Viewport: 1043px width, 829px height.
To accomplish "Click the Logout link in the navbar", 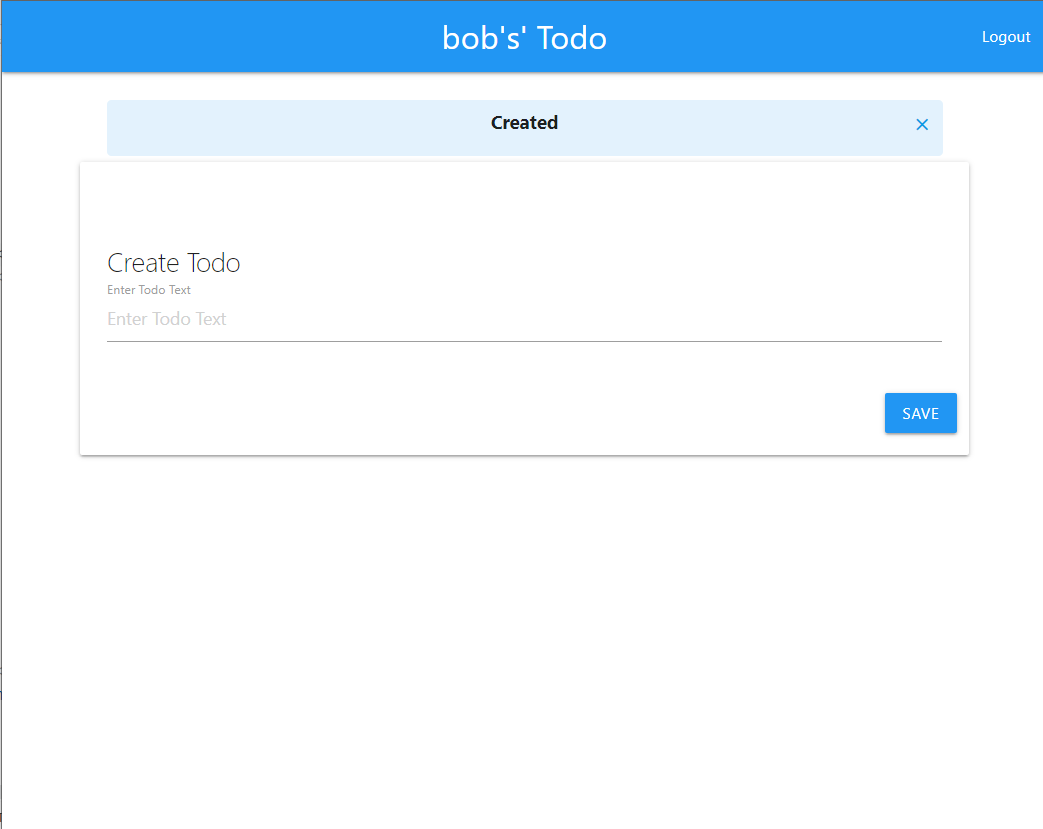I will point(1006,36).
